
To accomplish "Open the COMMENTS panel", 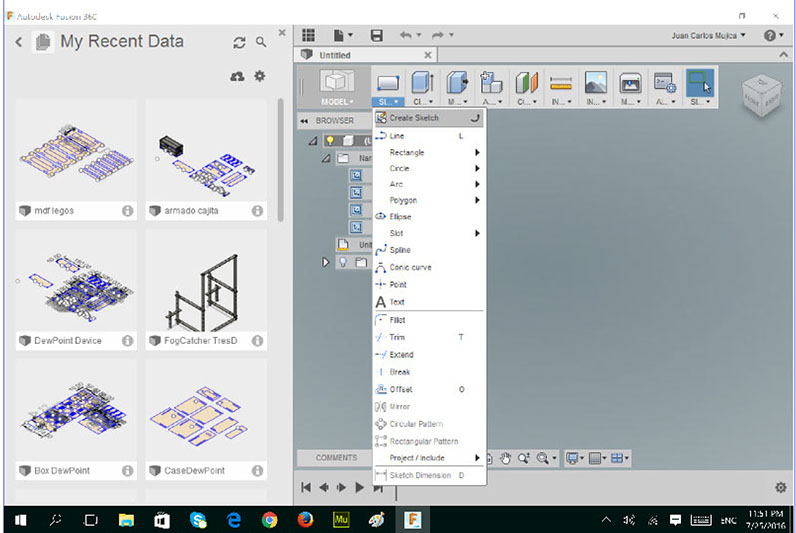I will click(x=336, y=458).
